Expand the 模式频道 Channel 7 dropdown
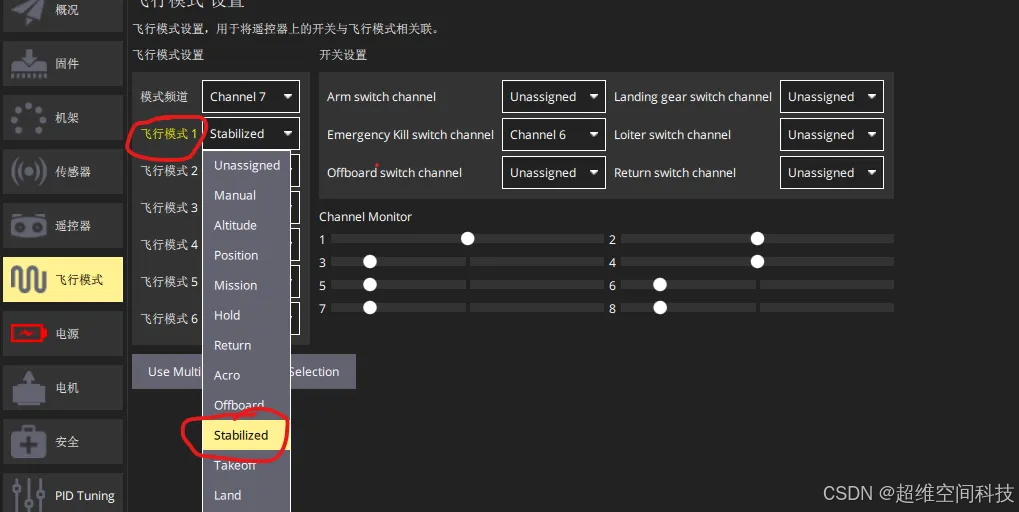 pos(251,97)
